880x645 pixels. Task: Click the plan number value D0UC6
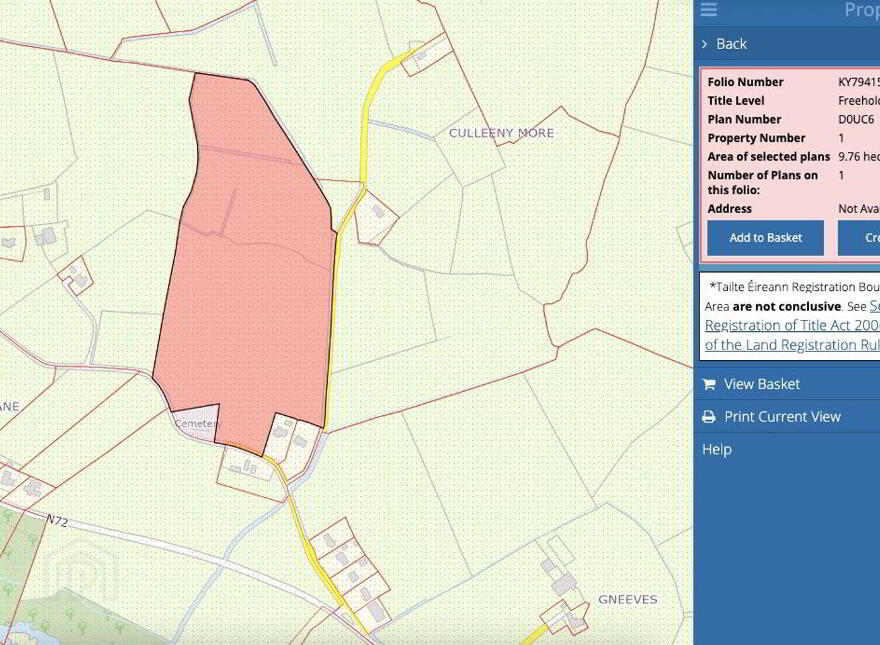point(856,120)
